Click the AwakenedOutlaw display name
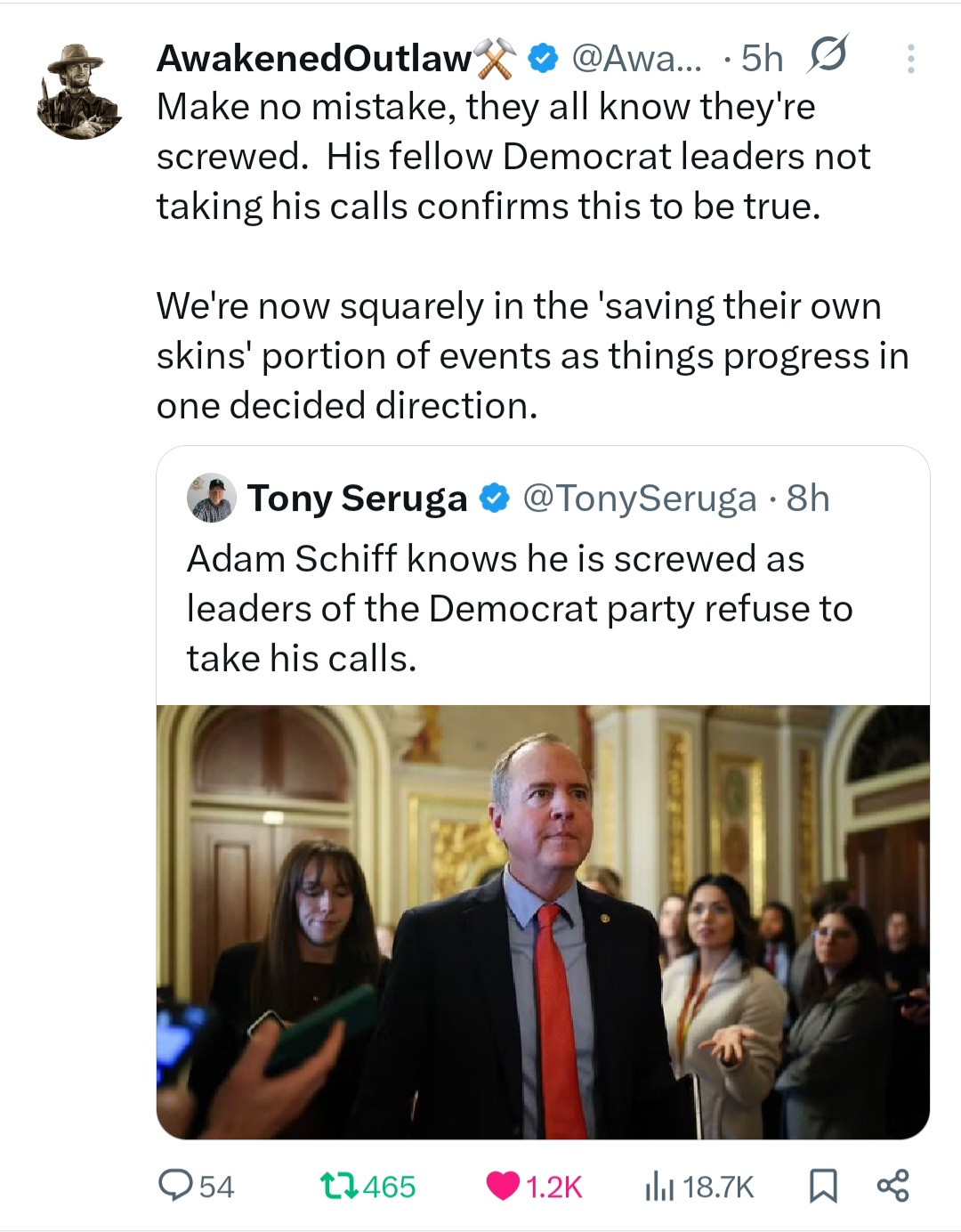This screenshot has height=1232, width=961. click(x=313, y=59)
